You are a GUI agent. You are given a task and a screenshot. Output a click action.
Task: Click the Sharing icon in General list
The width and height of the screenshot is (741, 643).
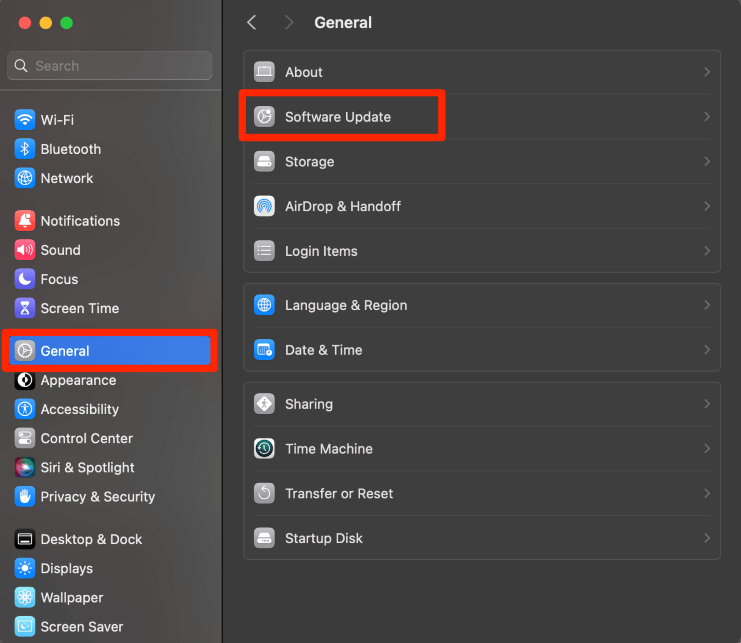click(x=264, y=404)
